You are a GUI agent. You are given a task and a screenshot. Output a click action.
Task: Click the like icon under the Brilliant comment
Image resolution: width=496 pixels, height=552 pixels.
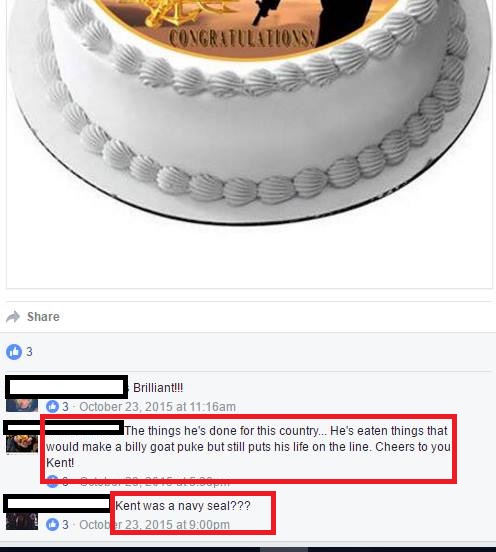click(52, 407)
